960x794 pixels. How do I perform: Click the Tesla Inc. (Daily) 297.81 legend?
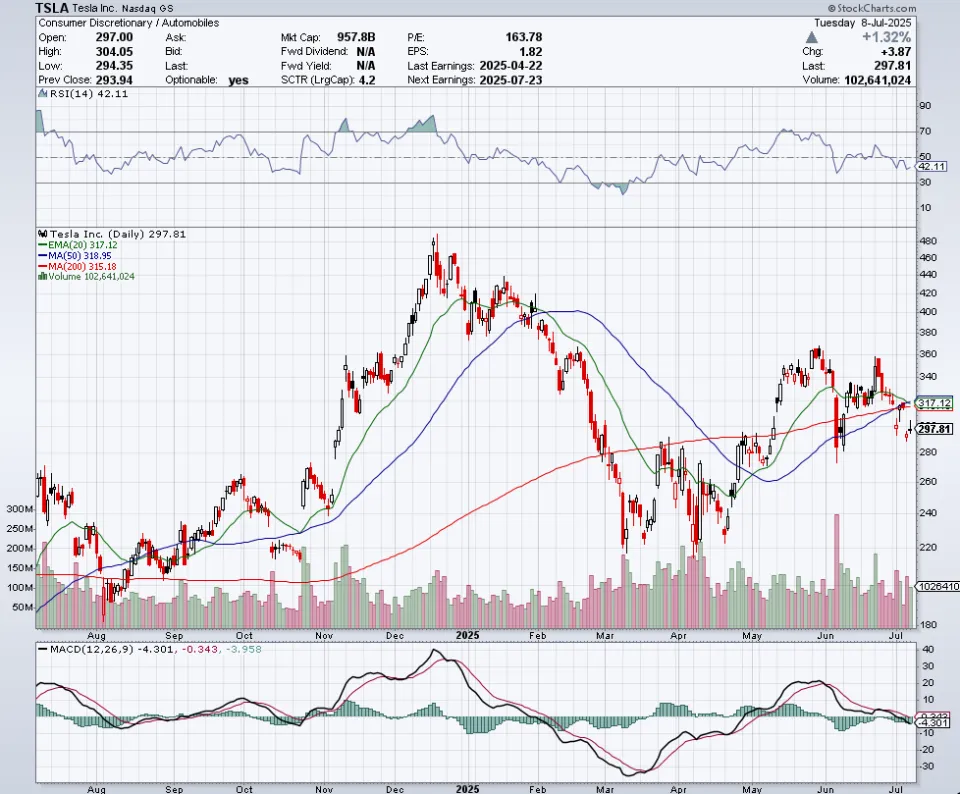coord(118,234)
